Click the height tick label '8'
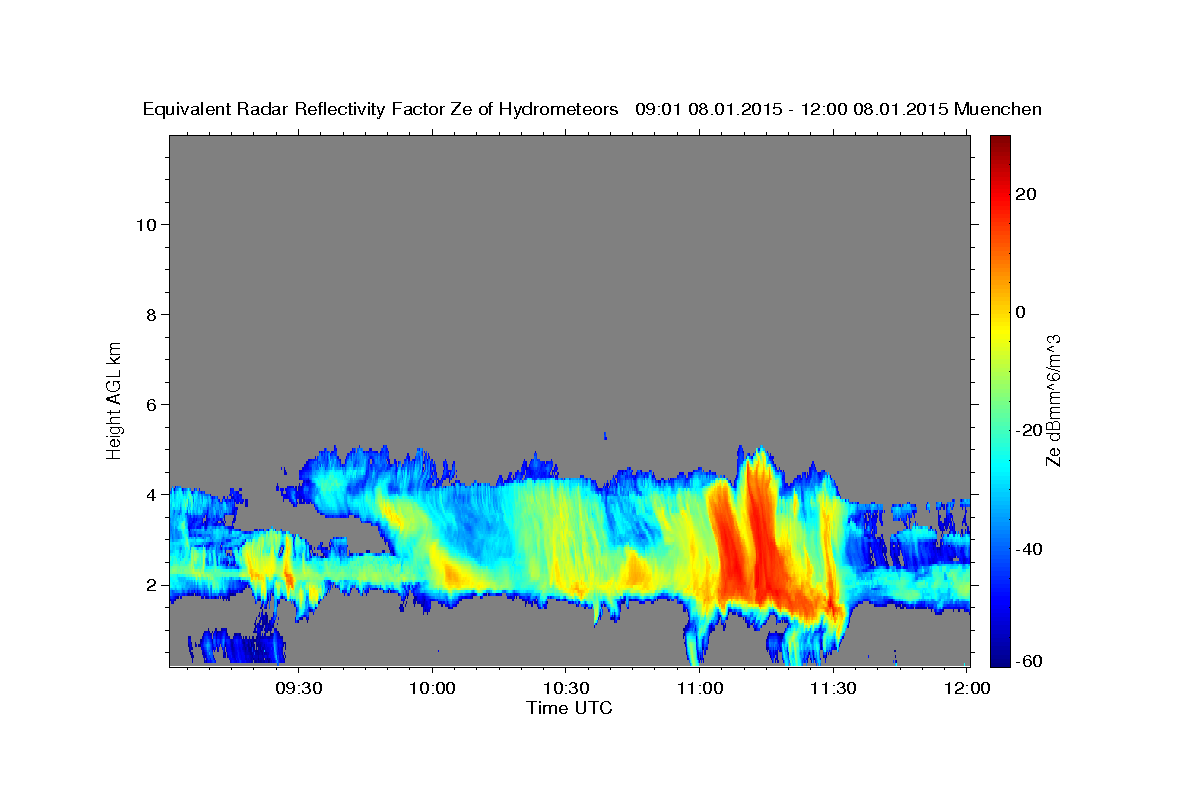Viewport: 1200px width, 800px height. (x=151, y=314)
